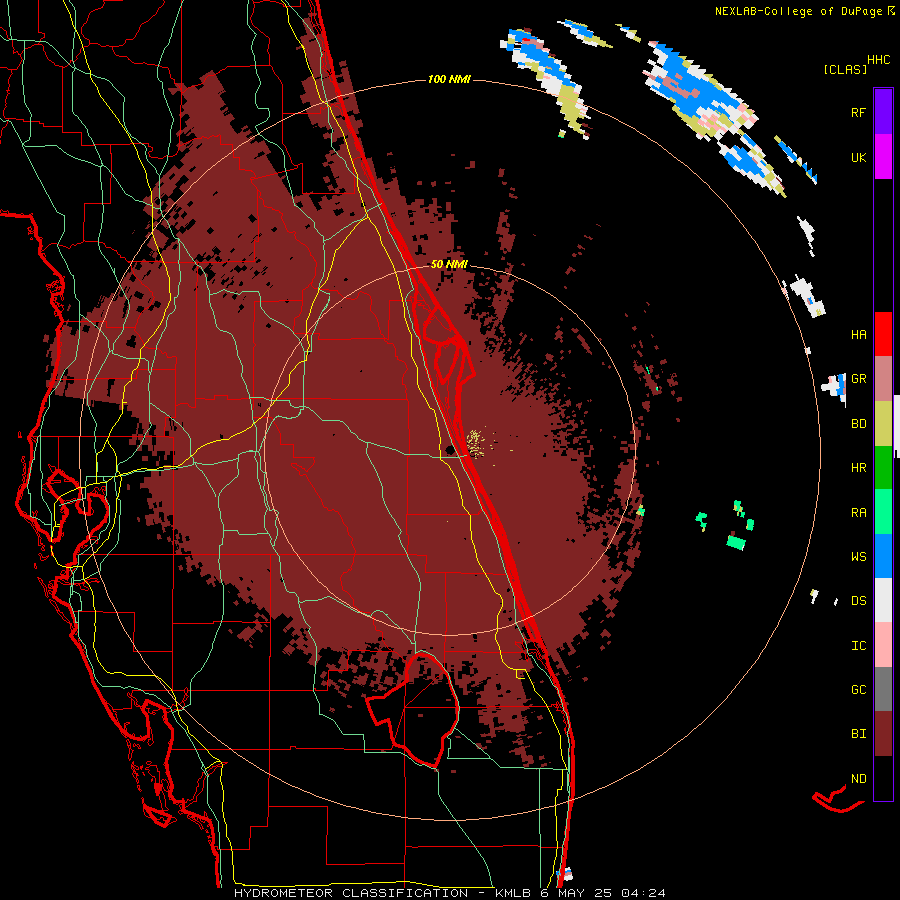The height and width of the screenshot is (900, 900).
Task: Click the DS legend label
Action: coord(859,600)
